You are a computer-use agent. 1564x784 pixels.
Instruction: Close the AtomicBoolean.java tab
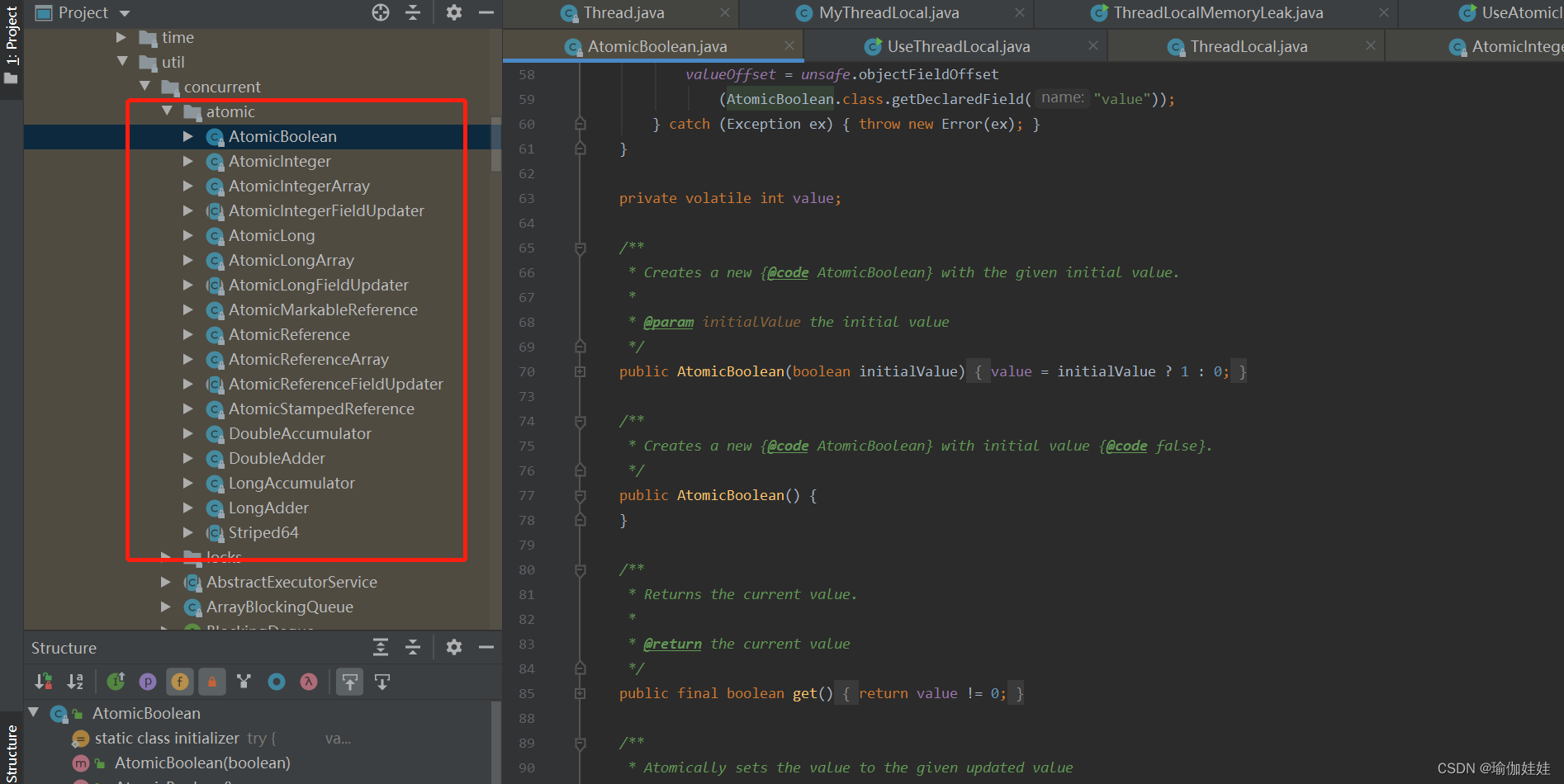[789, 45]
